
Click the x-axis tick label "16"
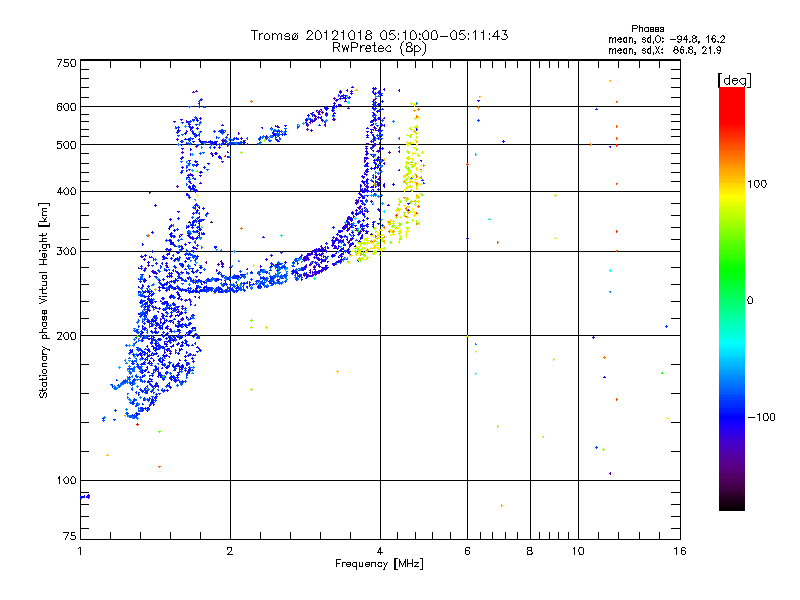click(x=680, y=551)
